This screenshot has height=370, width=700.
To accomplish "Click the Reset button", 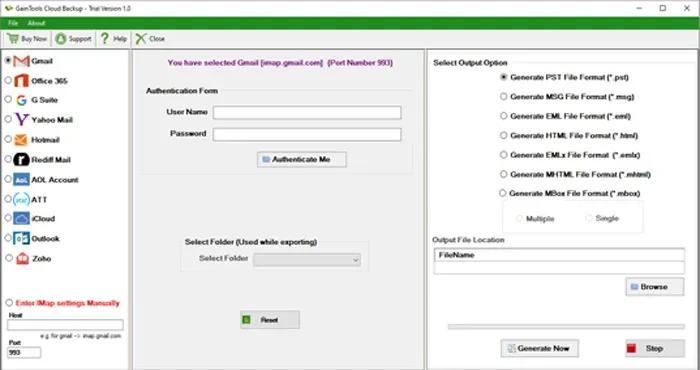I will click(x=270, y=320).
